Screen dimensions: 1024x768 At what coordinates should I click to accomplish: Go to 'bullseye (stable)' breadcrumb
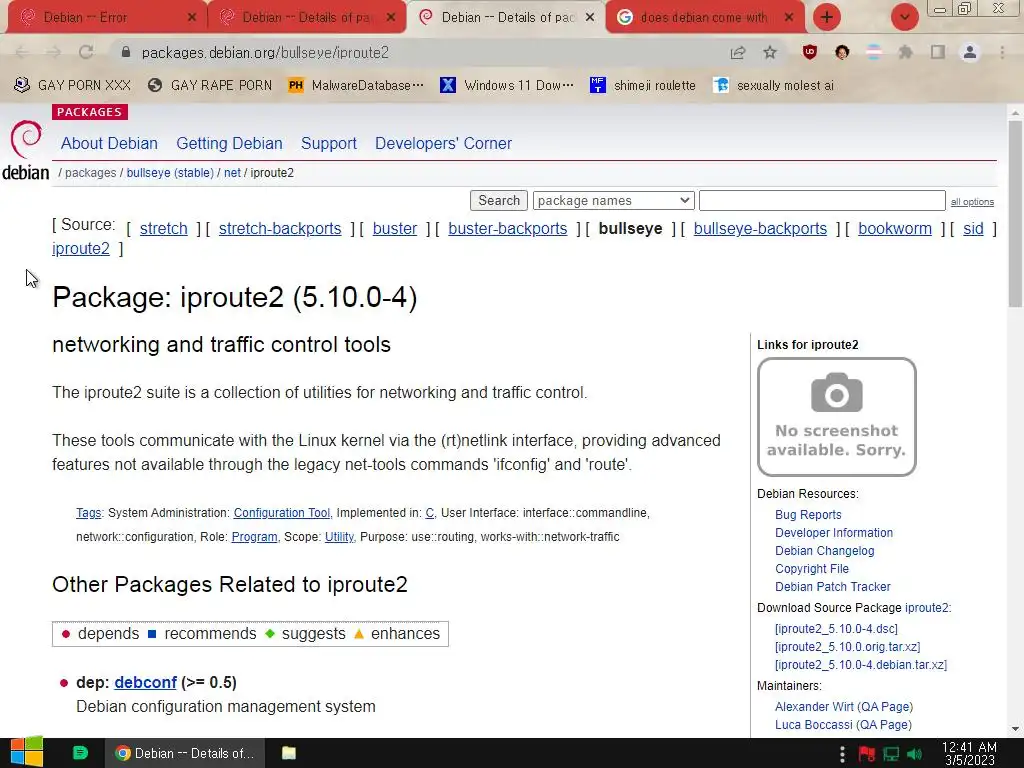[170, 172]
